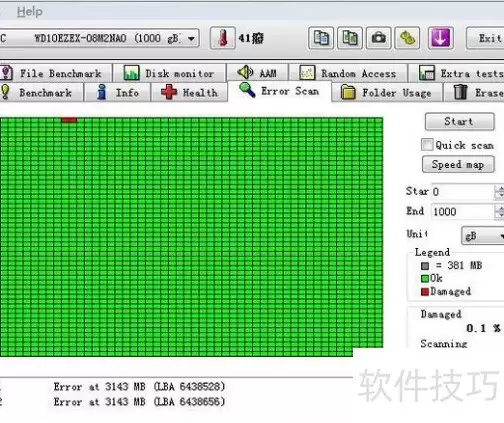This screenshot has height=423, width=504.
Task: Click the Info tab blue icon
Action: click(x=102, y=92)
